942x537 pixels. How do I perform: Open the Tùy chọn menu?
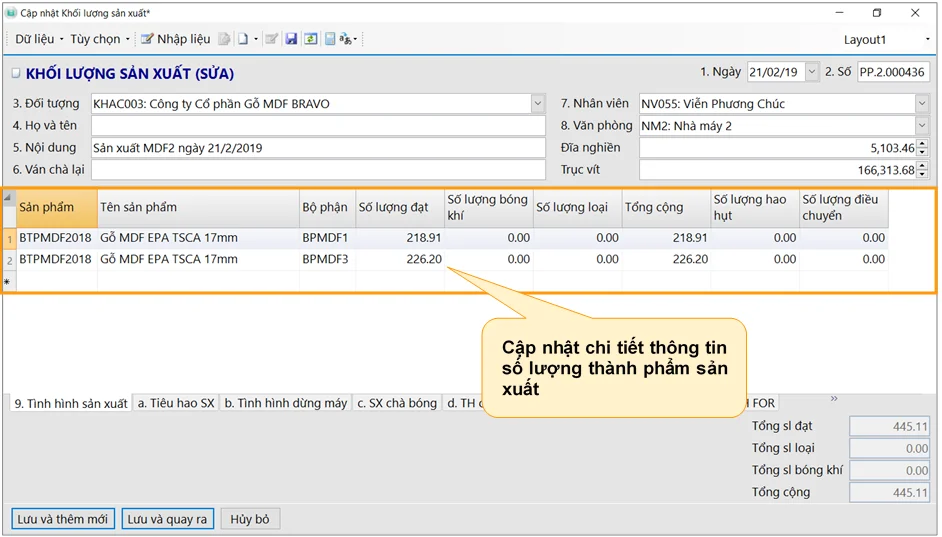click(99, 39)
